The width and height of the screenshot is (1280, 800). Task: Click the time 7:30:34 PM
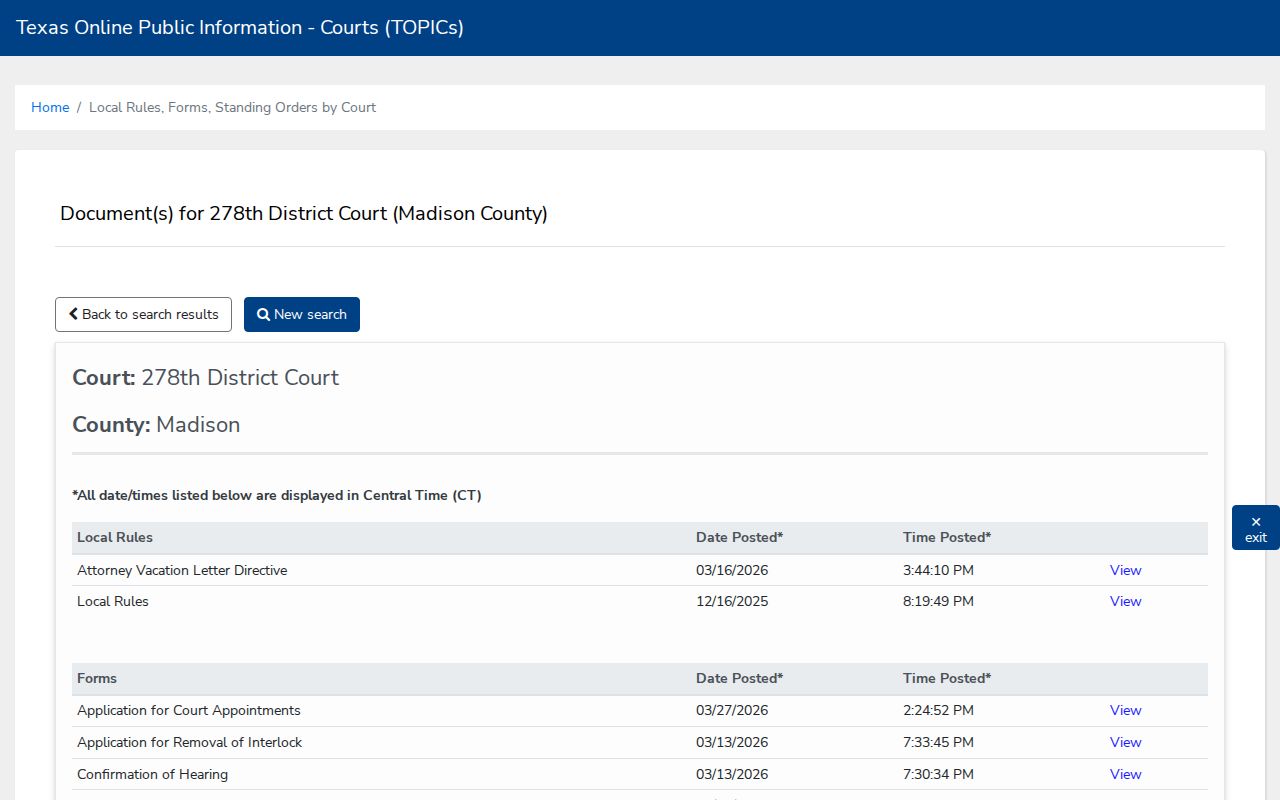[938, 774]
